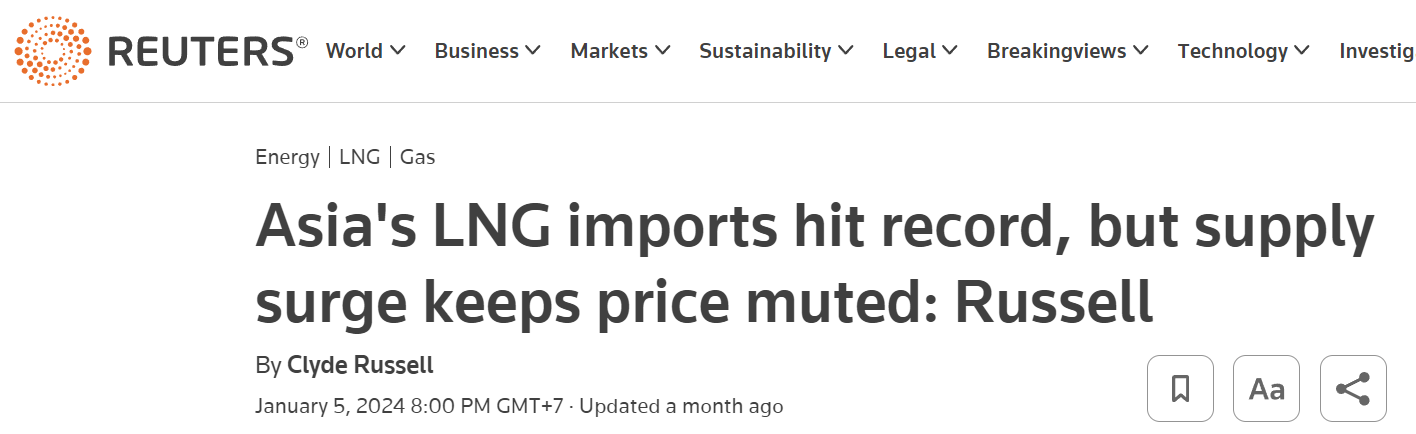Expand the Legal dropdown chevron
Image resolution: width=1416 pixels, height=434 pixels.
pos(950,51)
